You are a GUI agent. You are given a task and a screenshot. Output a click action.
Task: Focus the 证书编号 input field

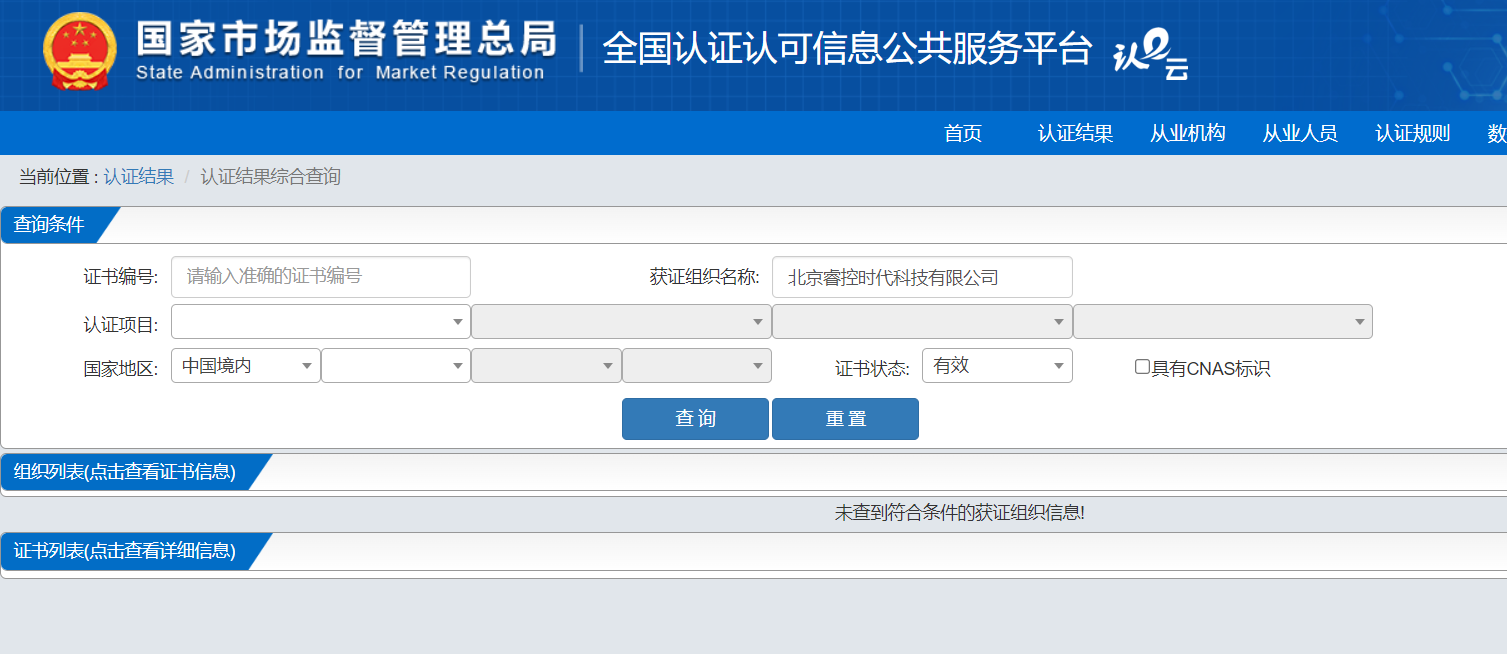point(321,277)
